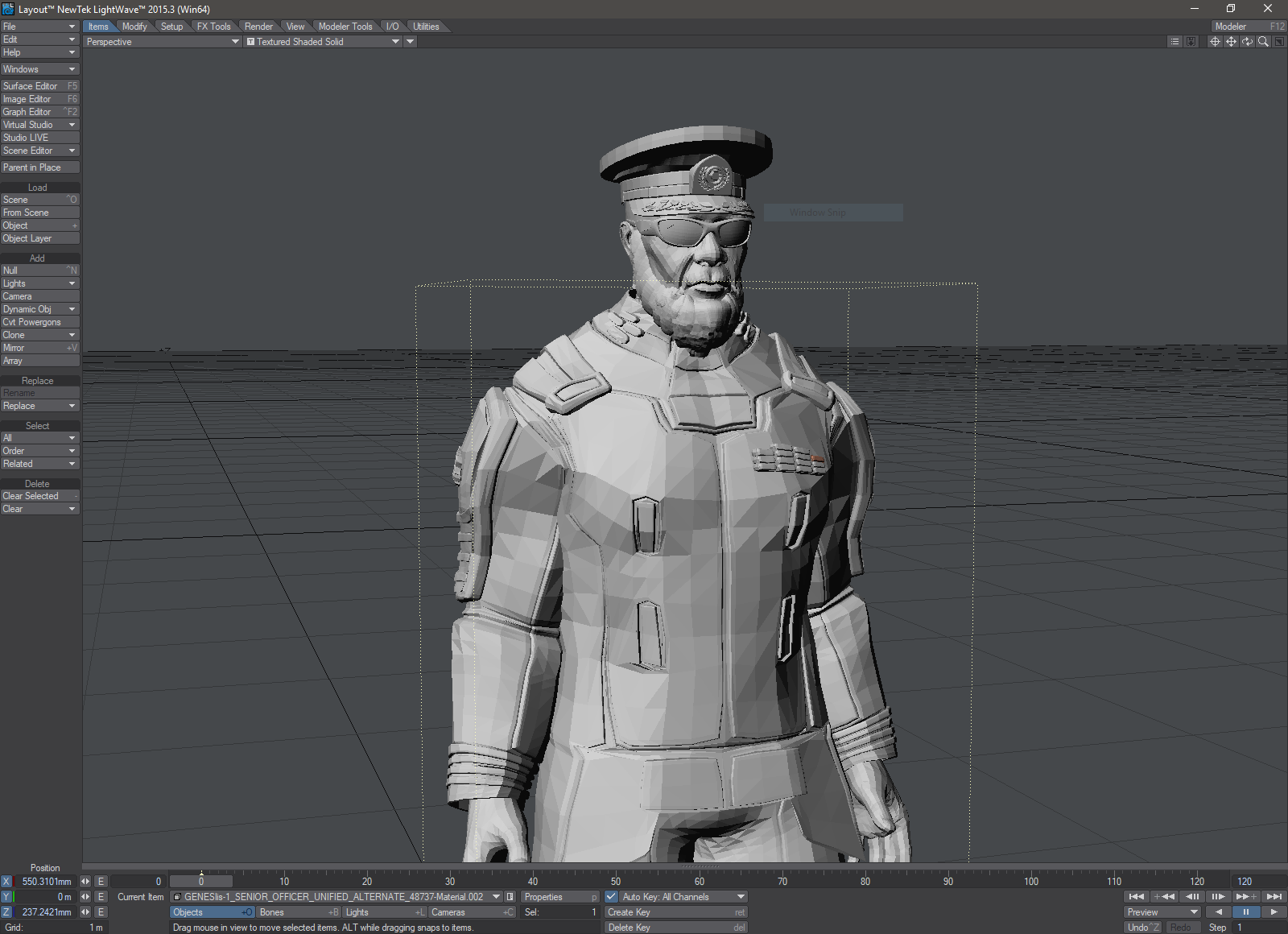Go to previous keyframe button
Viewport: 1288px width, 934px height.
pyautogui.click(x=1164, y=897)
